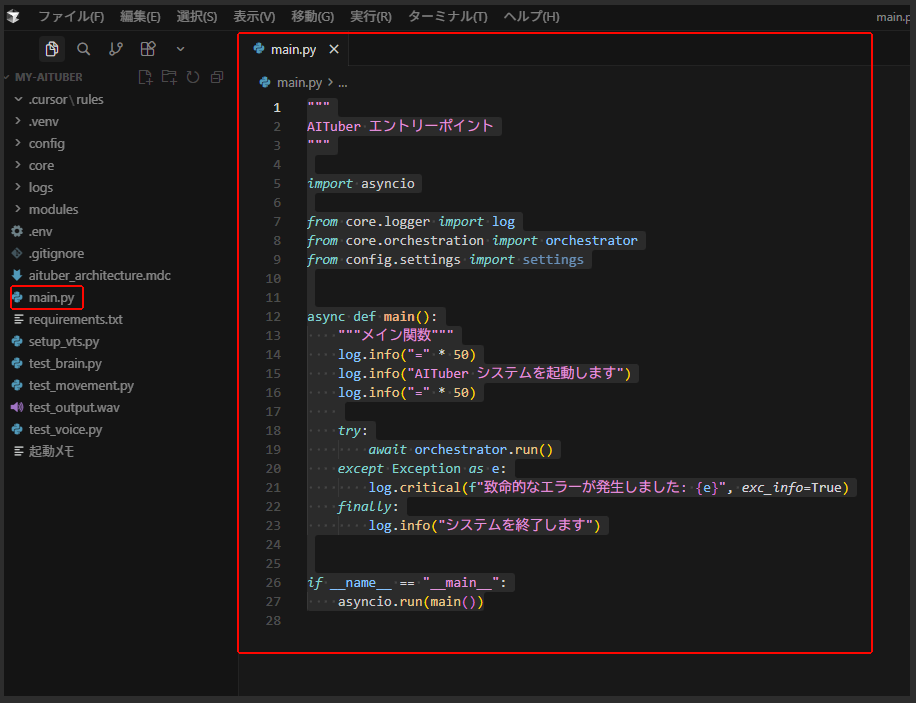Open the Extensions view icon
The image size is (916, 703).
pos(148,48)
